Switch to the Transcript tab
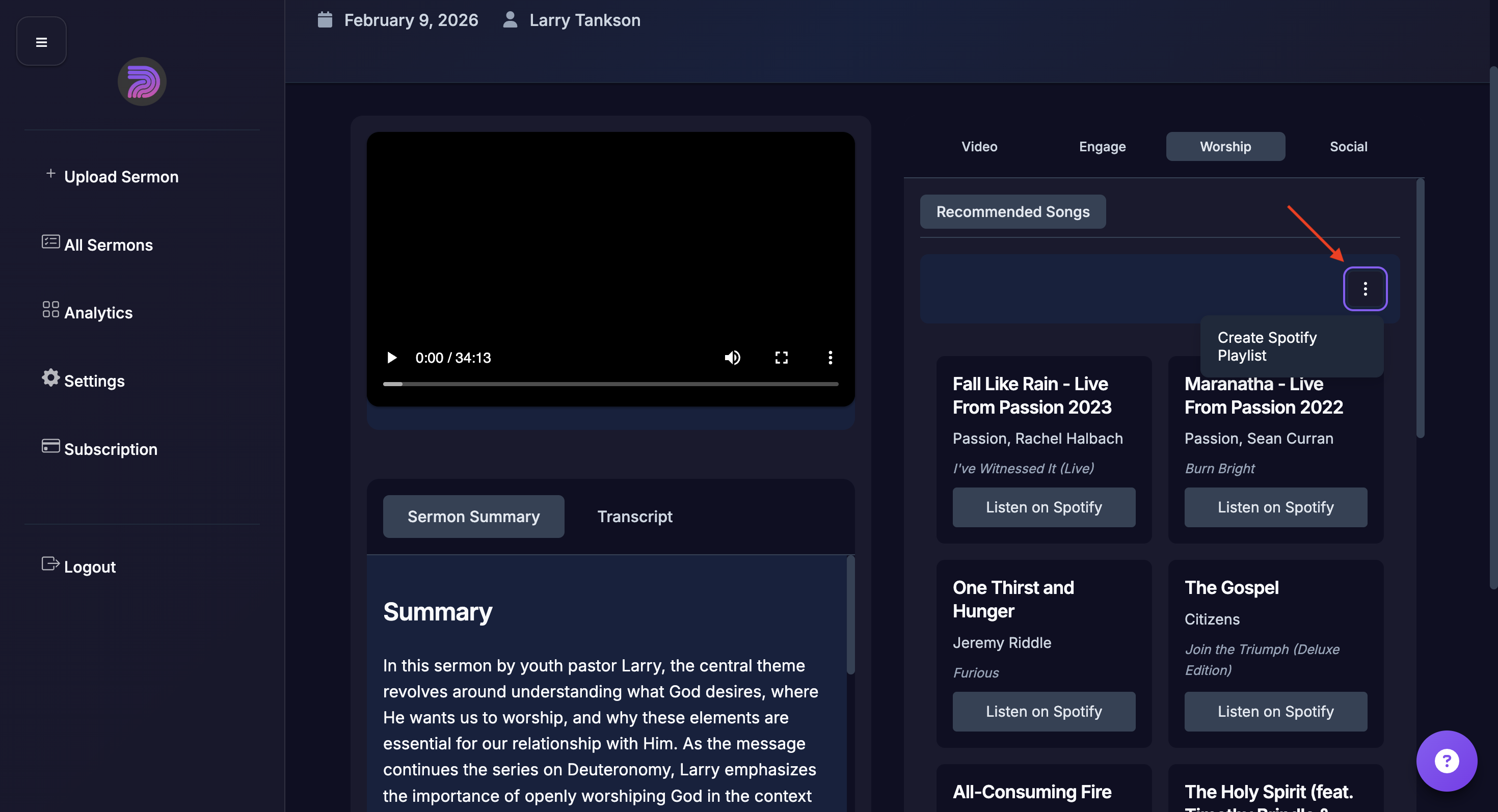 click(634, 517)
